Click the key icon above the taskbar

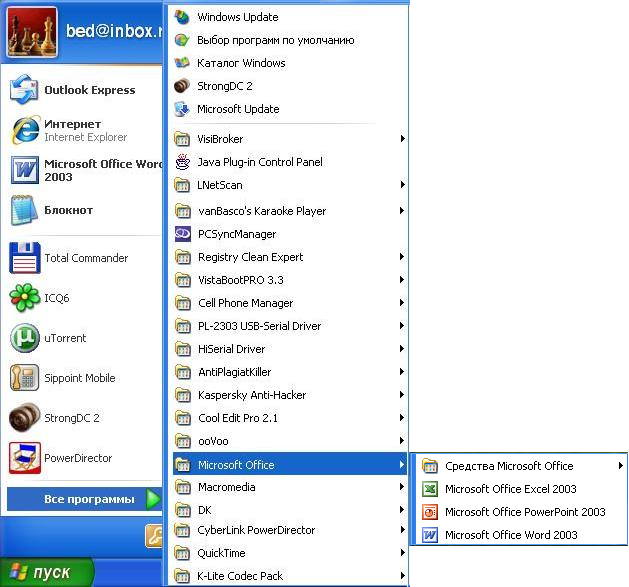tap(154, 536)
